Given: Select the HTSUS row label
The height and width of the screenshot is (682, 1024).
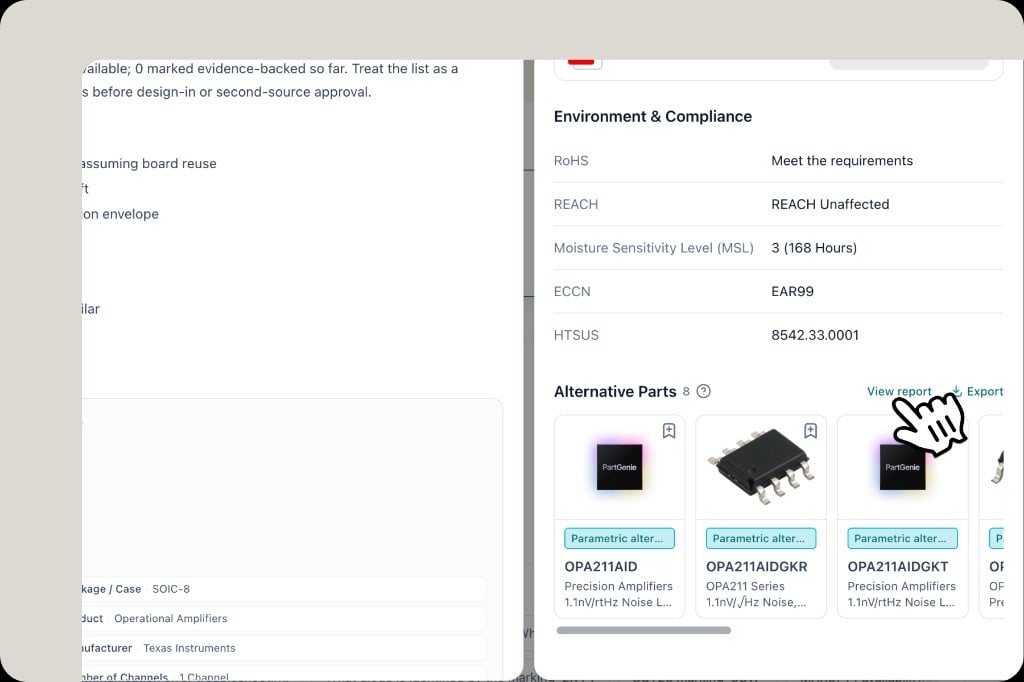Looking at the screenshot, I should (576, 335).
